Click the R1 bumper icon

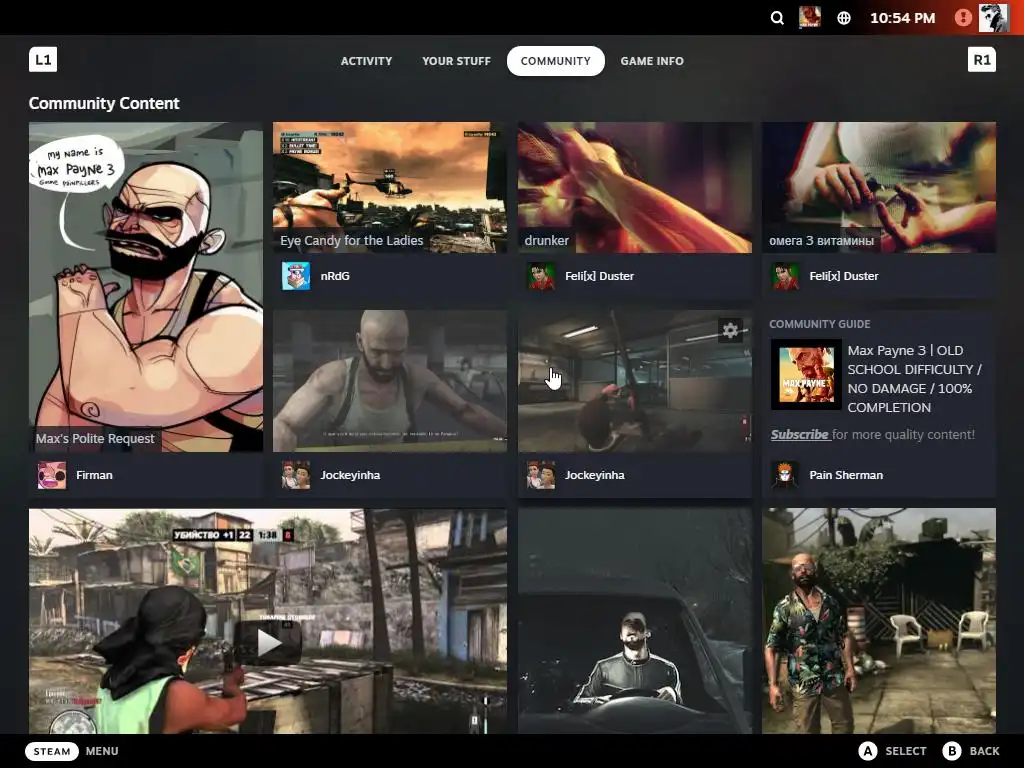coord(982,59)
